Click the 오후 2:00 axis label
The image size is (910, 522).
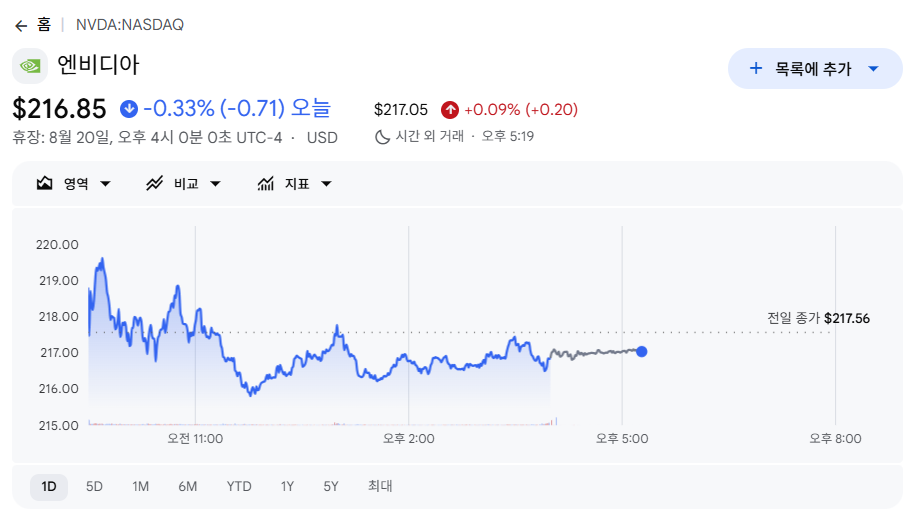(x=409, y=439)
